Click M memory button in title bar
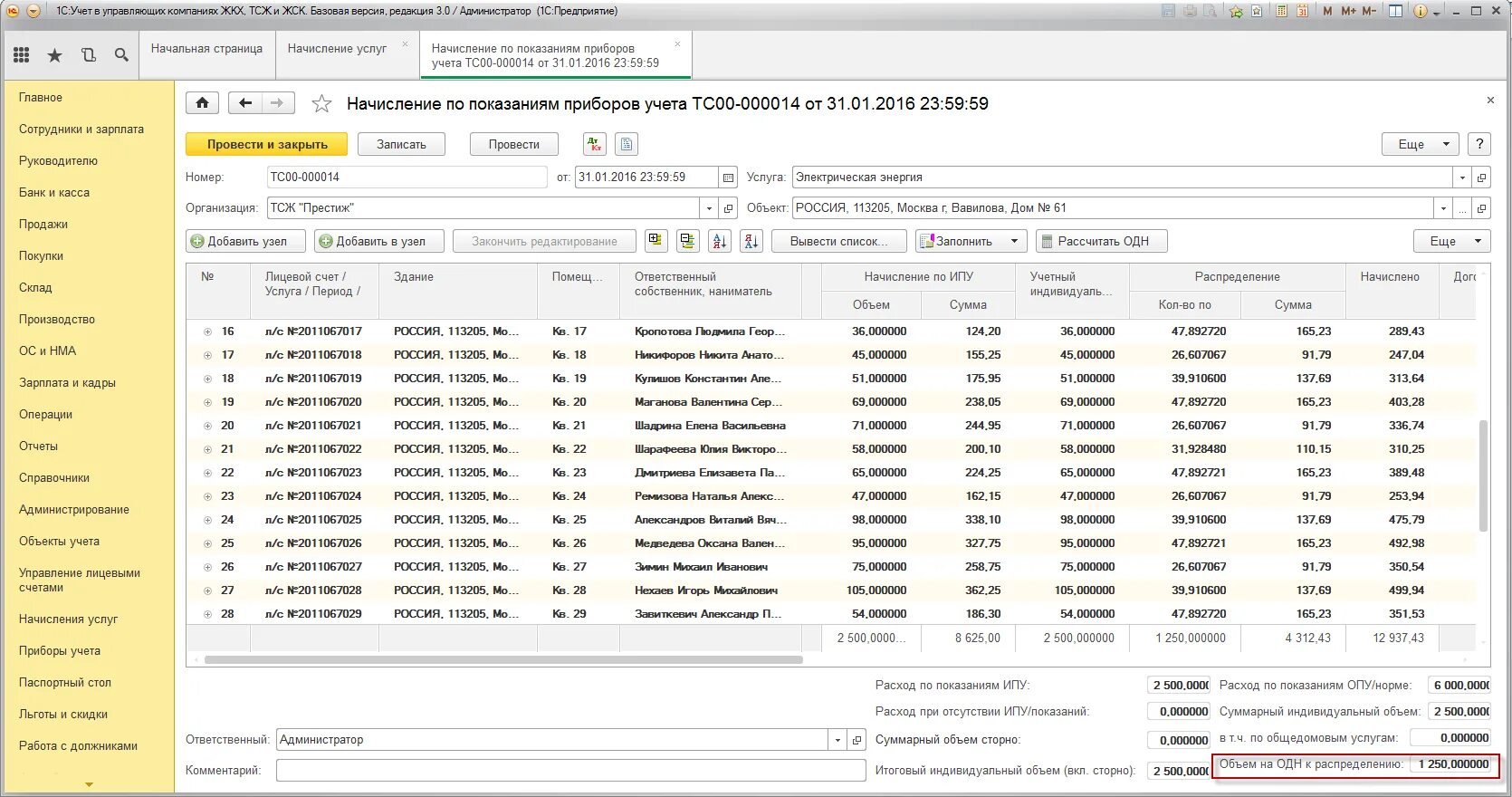The image size is (1512, 797). [1327, 11]
